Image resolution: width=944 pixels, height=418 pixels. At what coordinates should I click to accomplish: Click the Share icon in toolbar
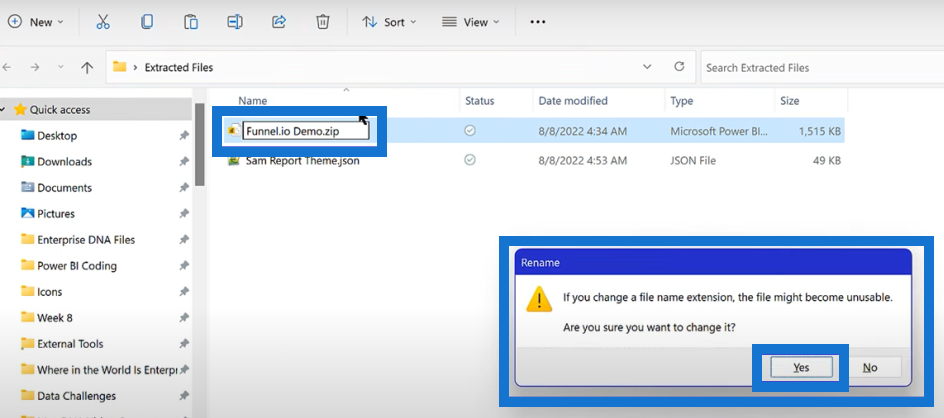coord(279,22)
